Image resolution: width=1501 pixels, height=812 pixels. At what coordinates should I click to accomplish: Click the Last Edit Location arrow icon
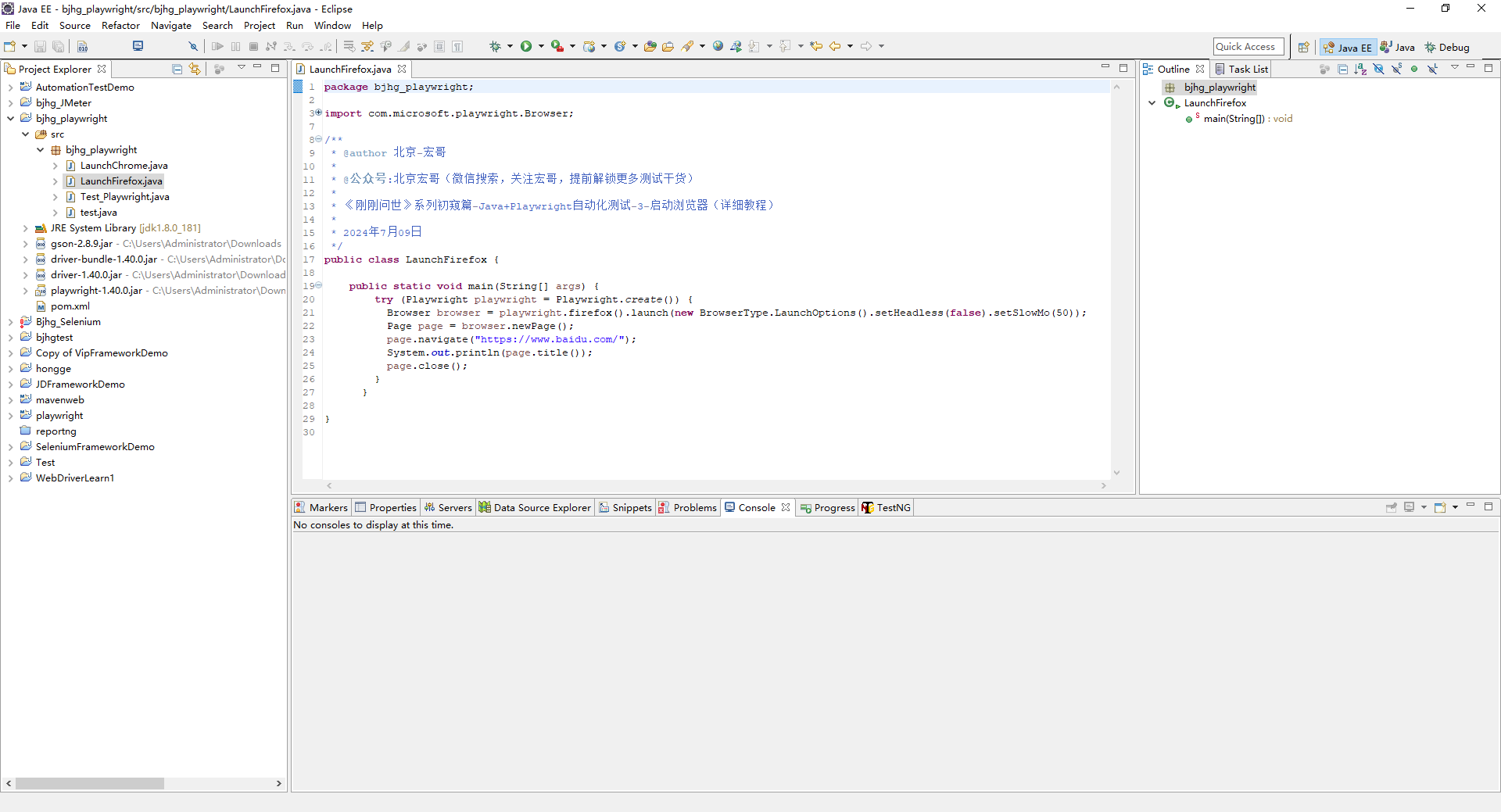pyautogui.click(x=816, y=47)
